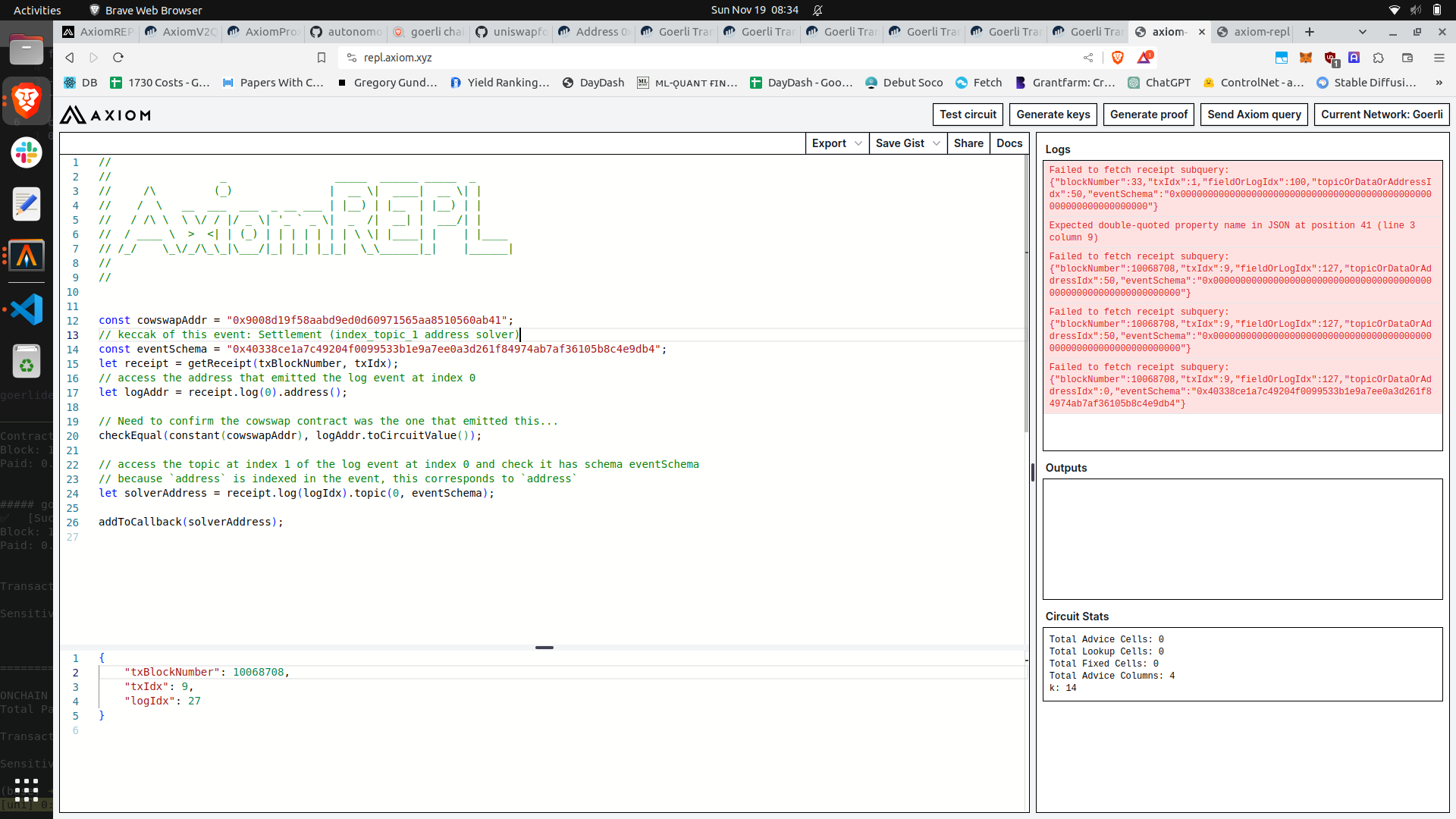Screen dimensions: 1456x819
Task: Open the Fetch bookmark
Action: [x=978, y=83]
